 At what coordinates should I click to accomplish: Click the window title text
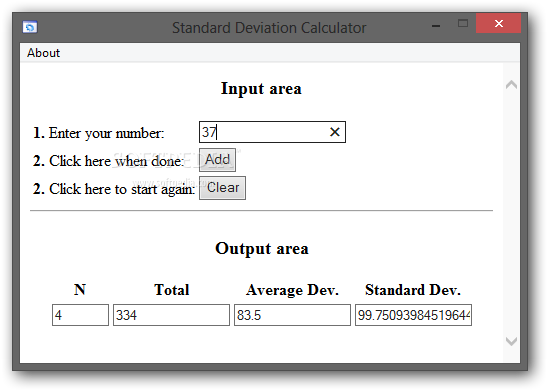269,28
